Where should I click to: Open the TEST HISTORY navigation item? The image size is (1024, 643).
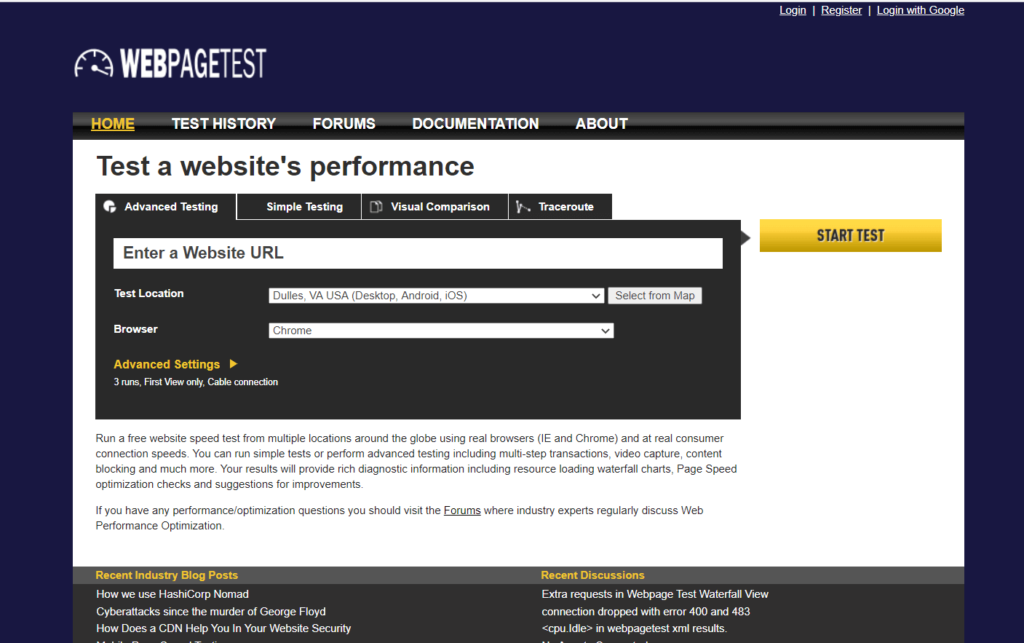point(223,123)
